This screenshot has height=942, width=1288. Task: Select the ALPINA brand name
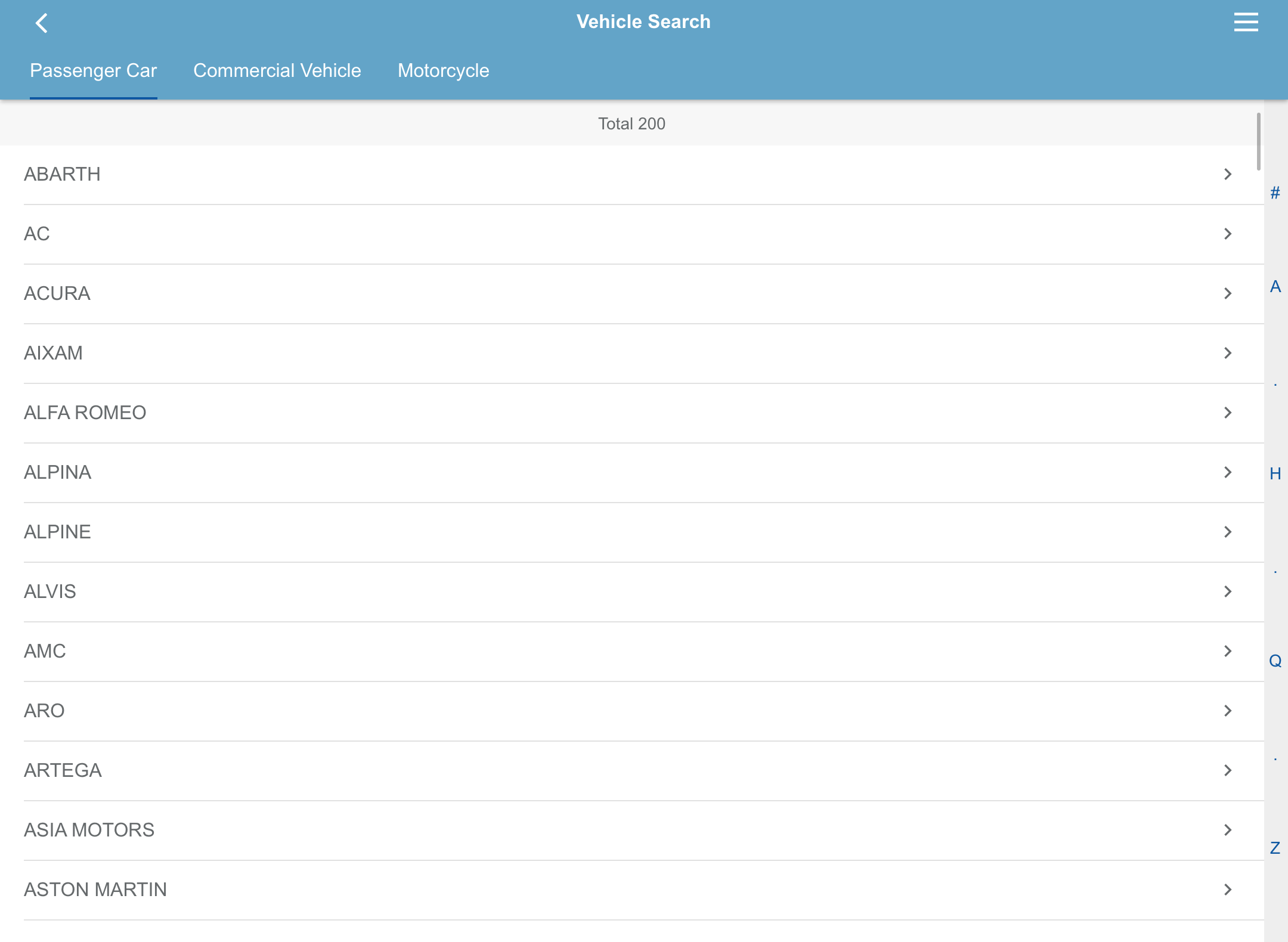click(x=58, y=472)
